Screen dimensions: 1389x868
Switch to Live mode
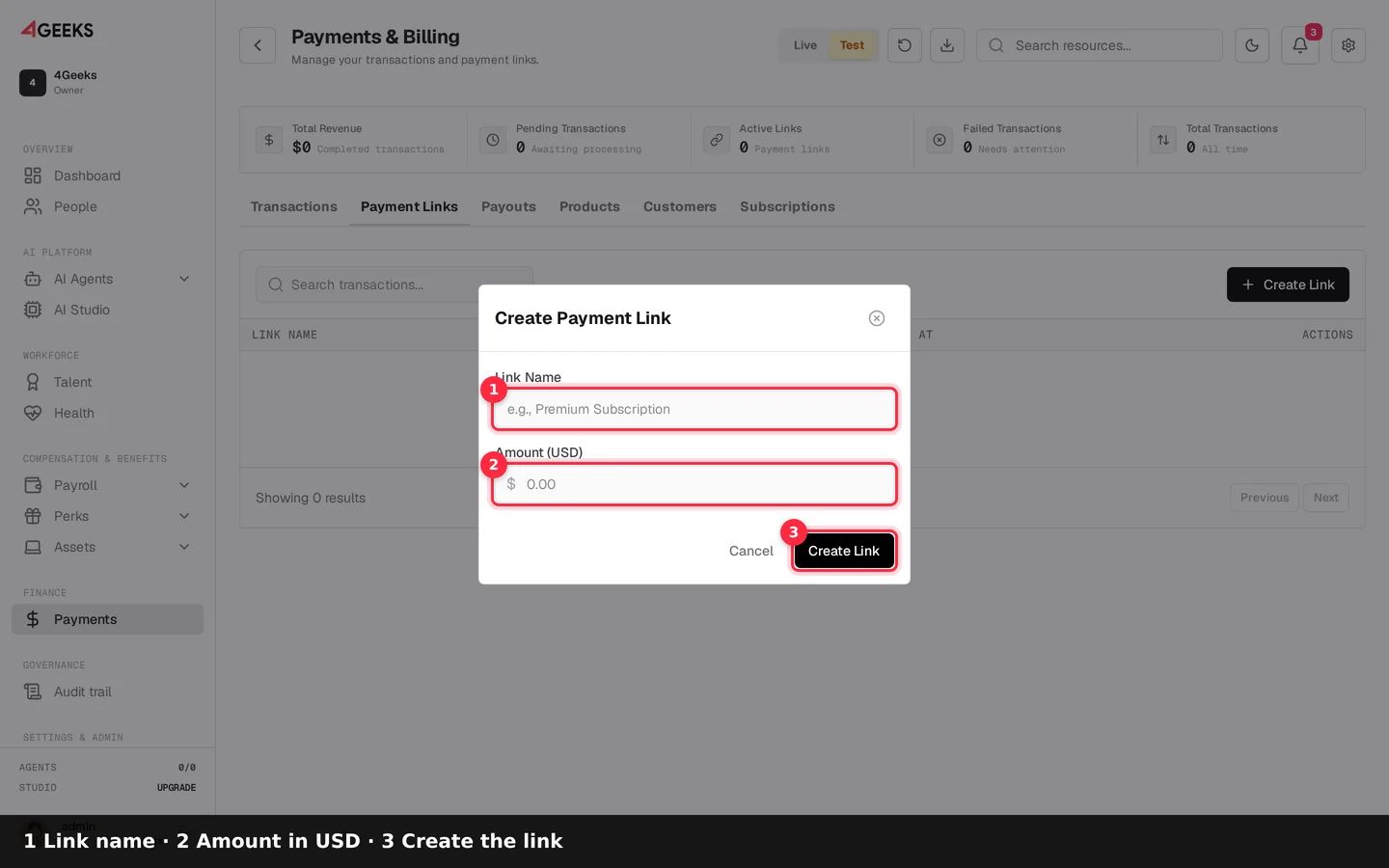click(804, 45)
